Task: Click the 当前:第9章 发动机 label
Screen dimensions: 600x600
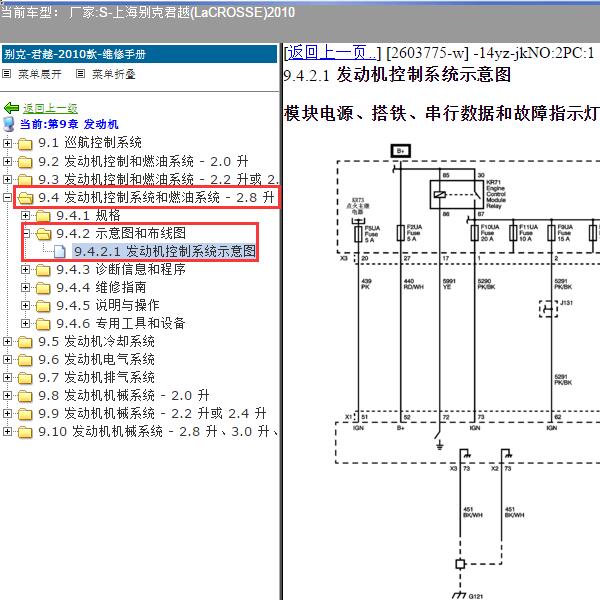Action: (69, 124)
